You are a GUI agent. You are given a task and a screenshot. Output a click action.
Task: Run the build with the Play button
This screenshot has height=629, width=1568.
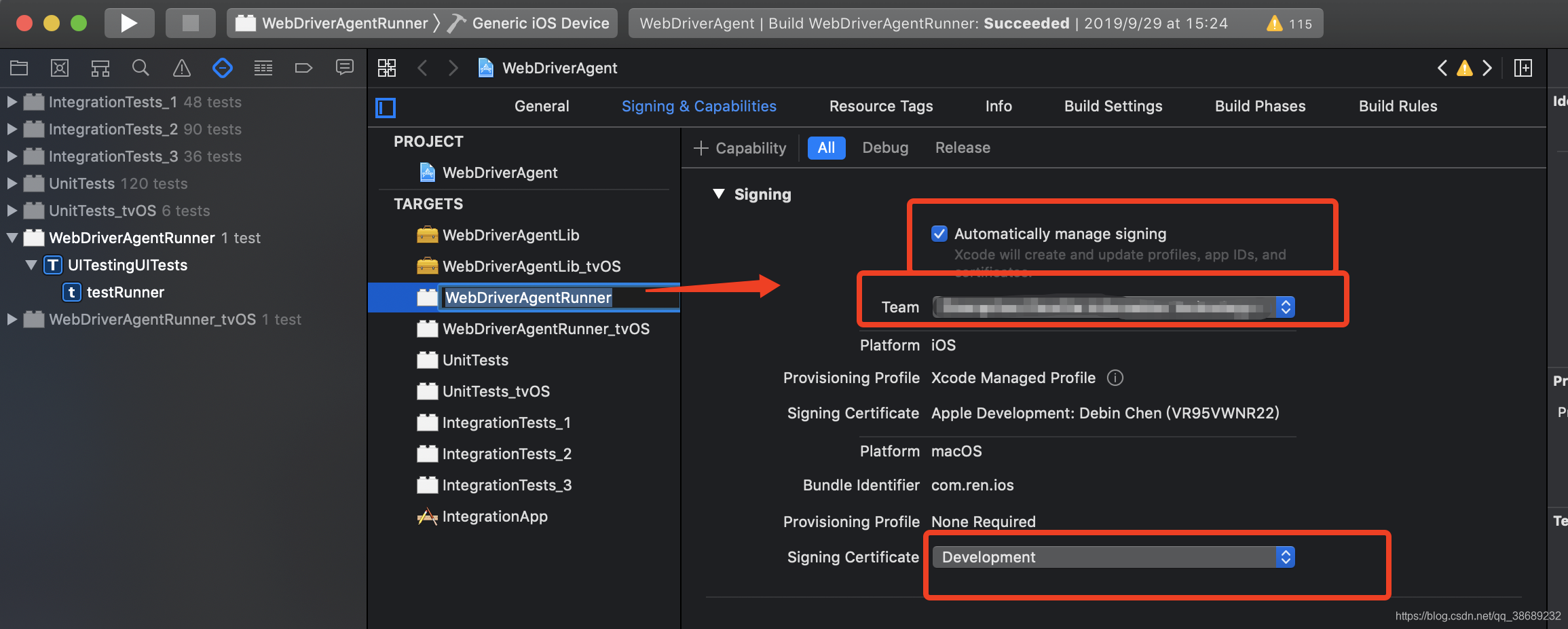pos(129,23)
